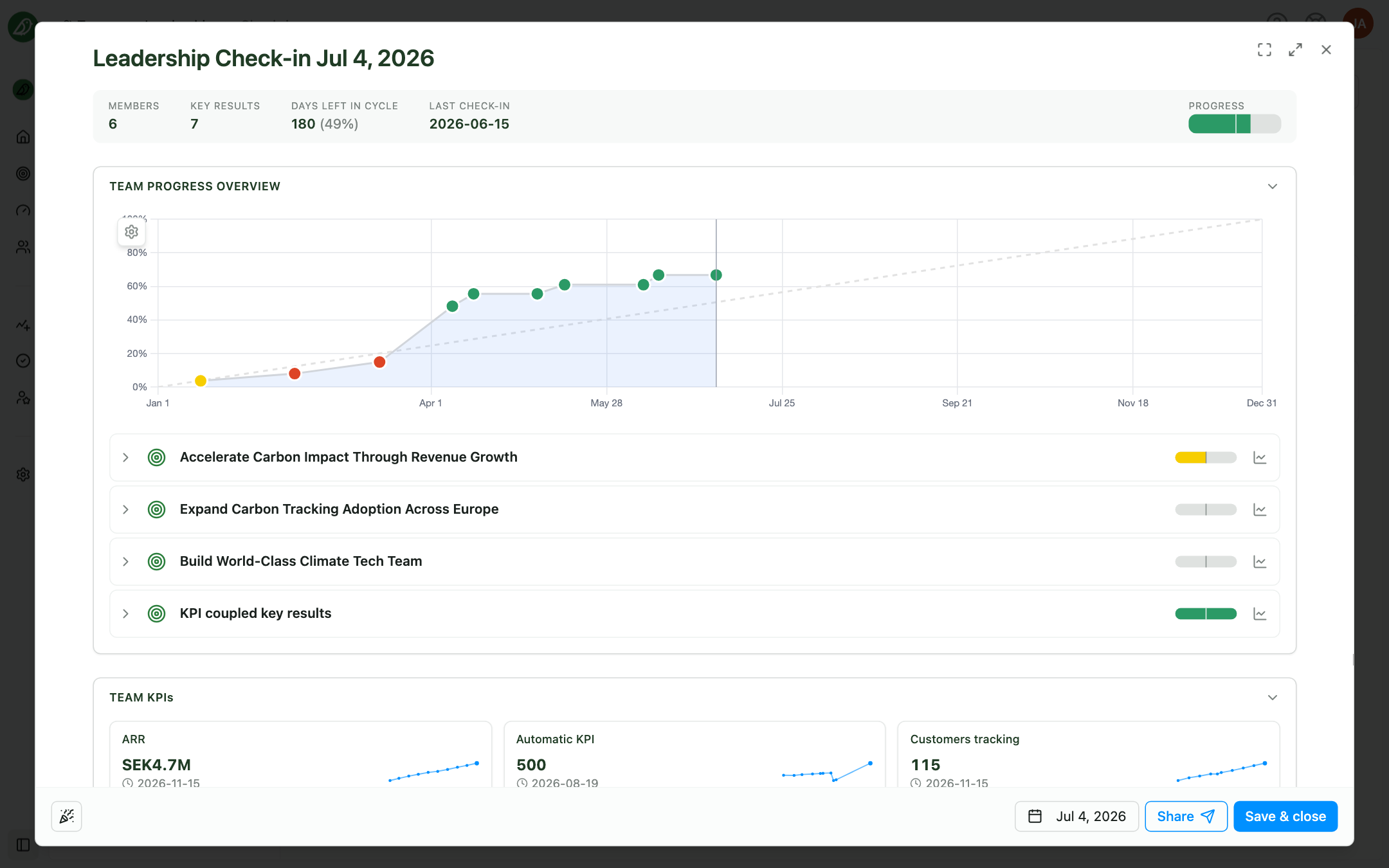The width and height of the screenshot is (1389, 868).
Task: Expand Expand Carbon Tracking Adoption Across Europe row
Action: pyautogui.click(x=125, y=510)
